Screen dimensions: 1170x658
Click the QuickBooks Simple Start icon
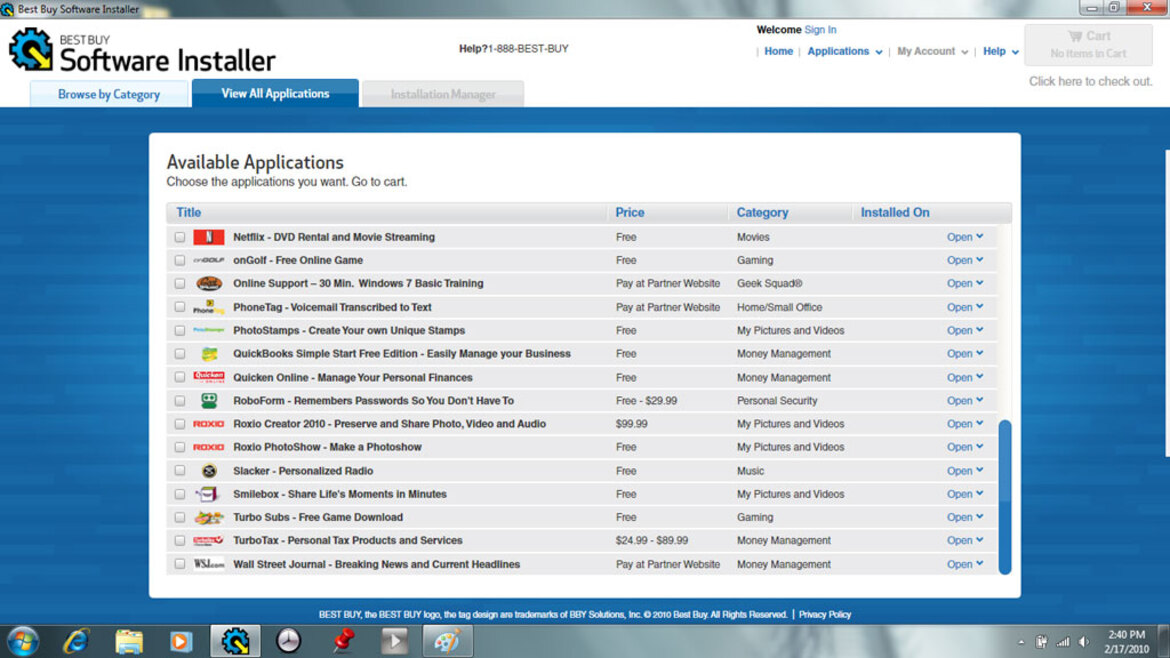click(x=209, y=354)
